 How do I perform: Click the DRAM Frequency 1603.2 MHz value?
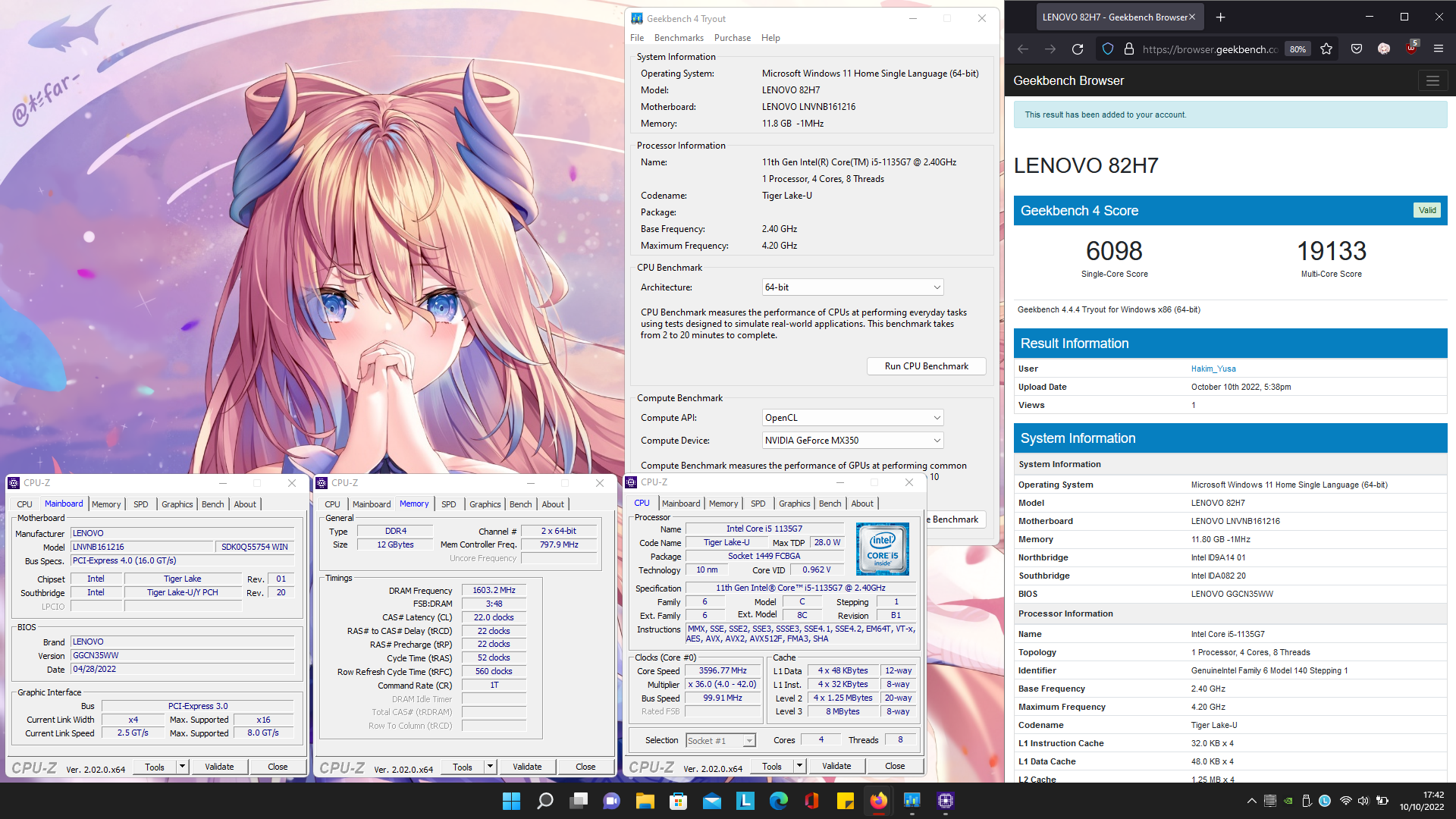494,590
